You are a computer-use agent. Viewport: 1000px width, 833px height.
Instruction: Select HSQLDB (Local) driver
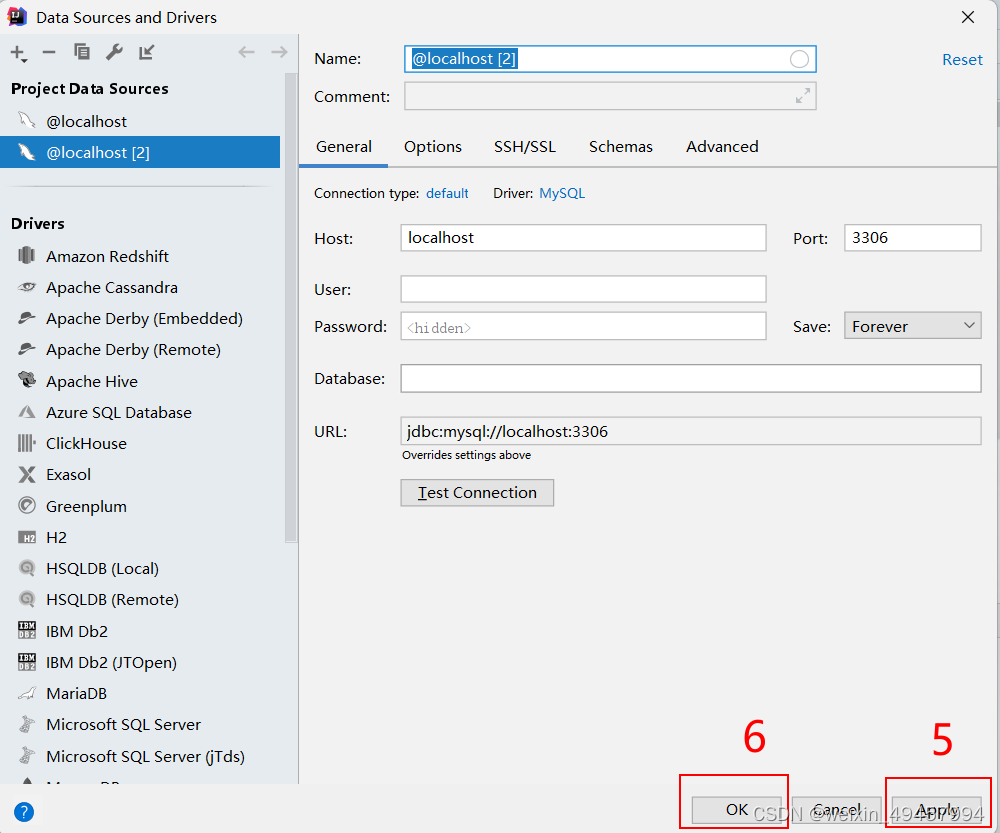pos(140,568)
